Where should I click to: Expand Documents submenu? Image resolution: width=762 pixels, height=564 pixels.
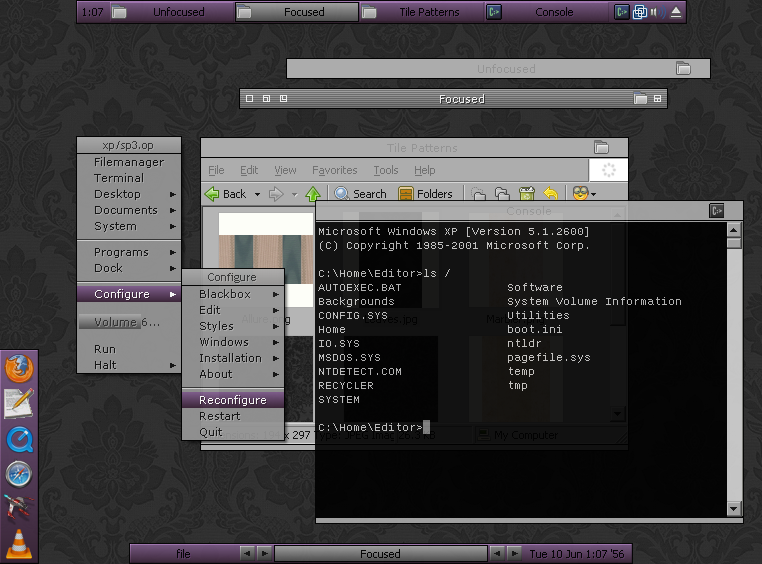tap(129, 210)
